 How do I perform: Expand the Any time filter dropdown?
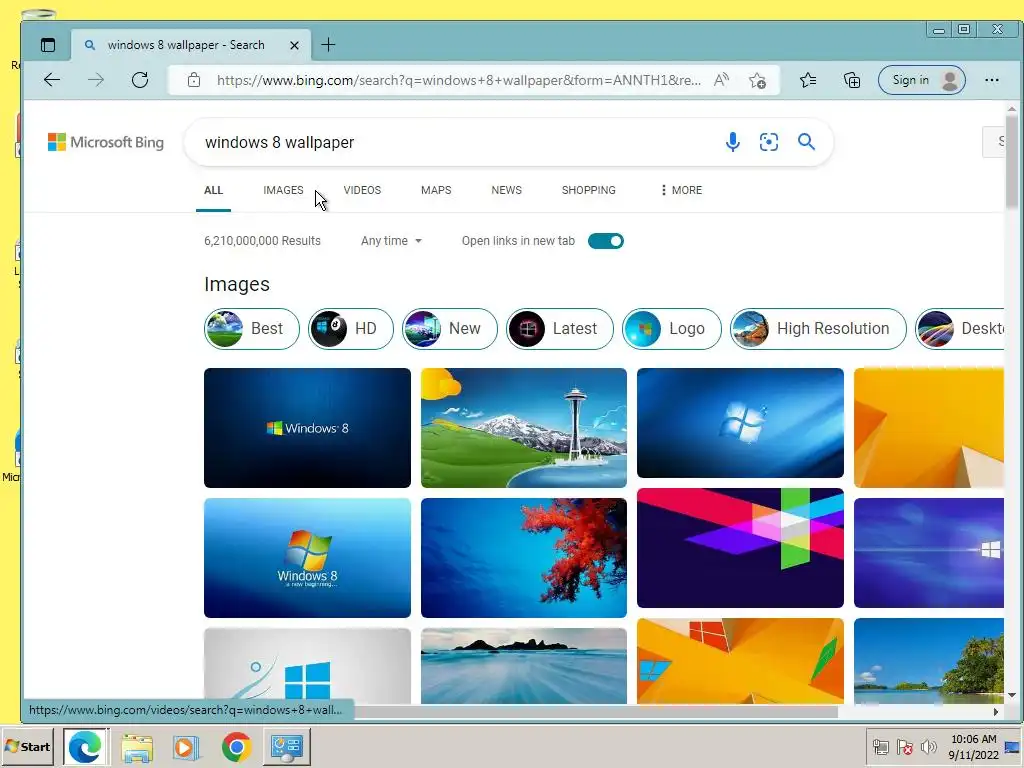(x=391, y=241)
